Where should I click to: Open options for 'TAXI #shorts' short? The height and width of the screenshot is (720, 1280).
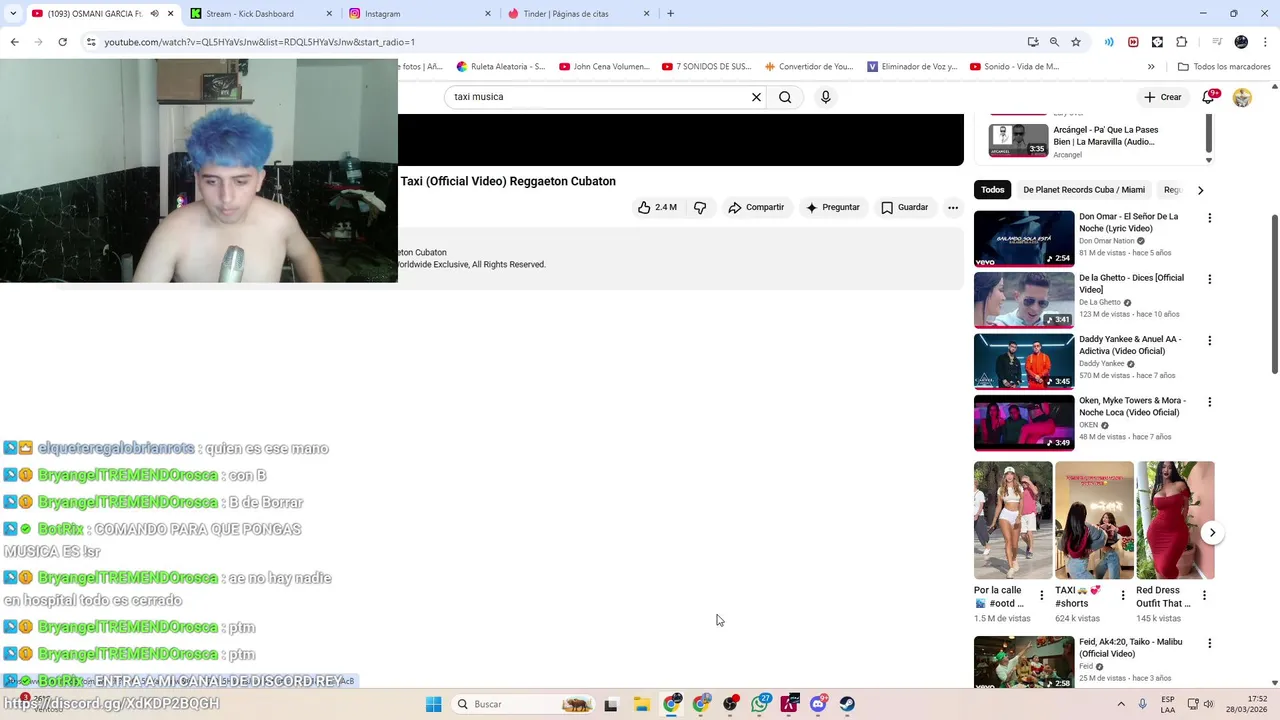[1122, 595]
